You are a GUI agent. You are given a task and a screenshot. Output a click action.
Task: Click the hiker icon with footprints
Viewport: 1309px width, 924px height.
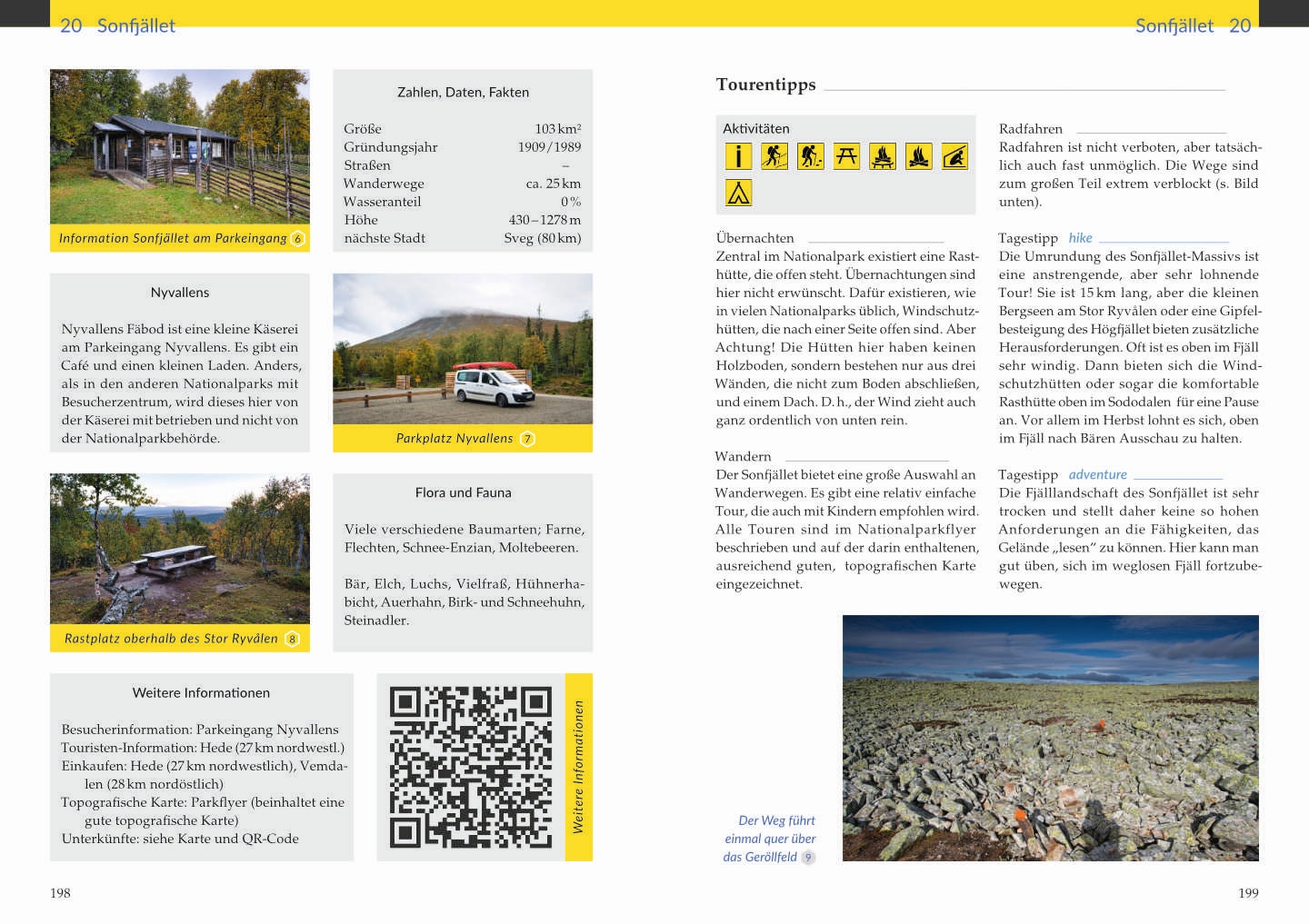(810, 156)
